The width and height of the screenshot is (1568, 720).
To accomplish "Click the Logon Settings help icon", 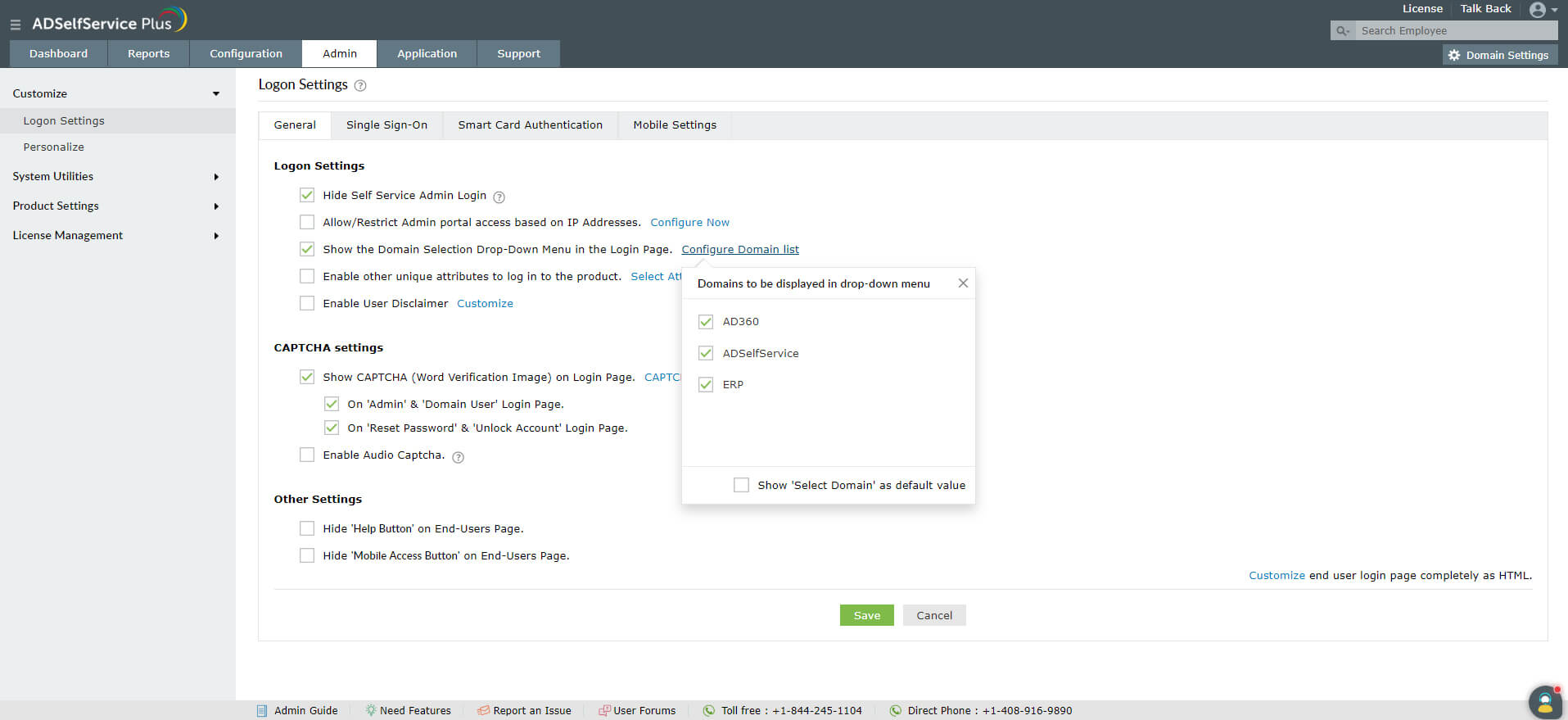I will tap(360, 86).
